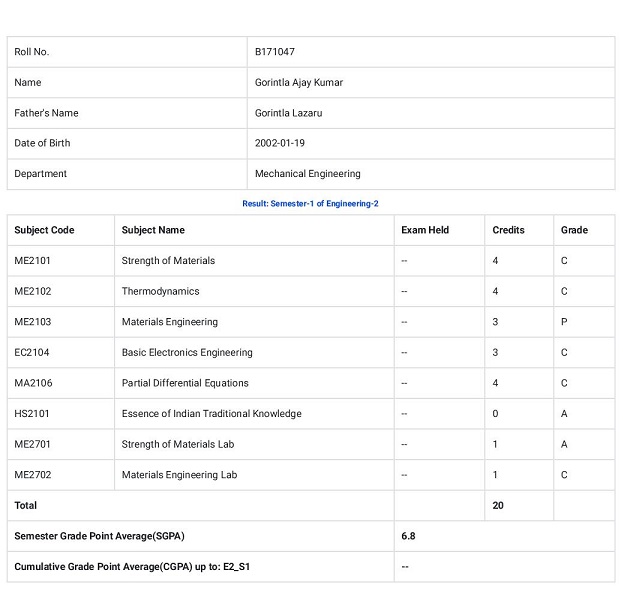Viewport: 623px width, 589px height.
Task: Click the Department label
Action: tap(41, 174)
